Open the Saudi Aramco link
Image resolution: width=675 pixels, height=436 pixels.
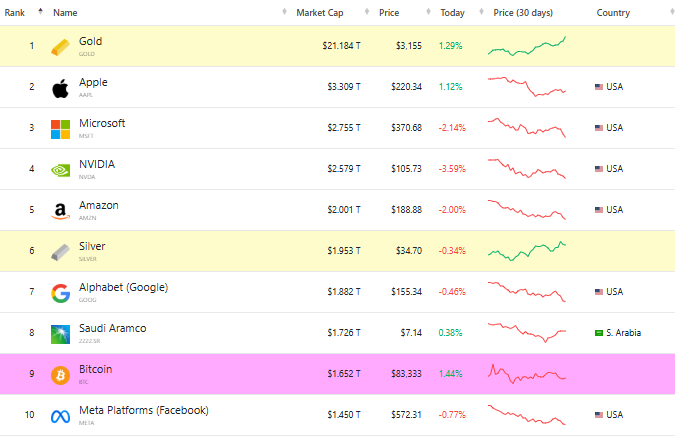click(x=112, y=328)
